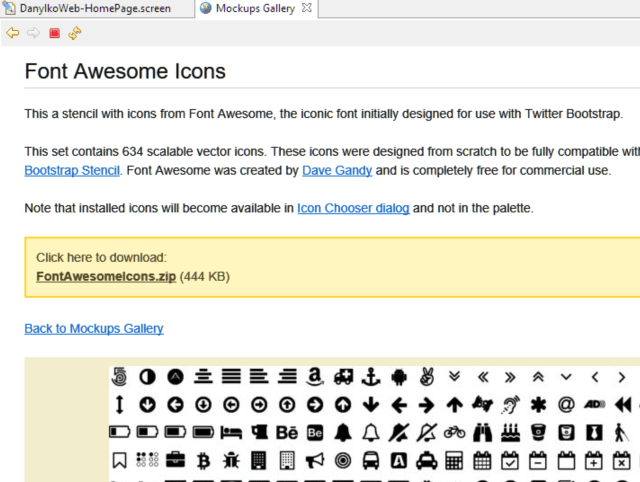Stop page loading with red square button

point(54,33)
